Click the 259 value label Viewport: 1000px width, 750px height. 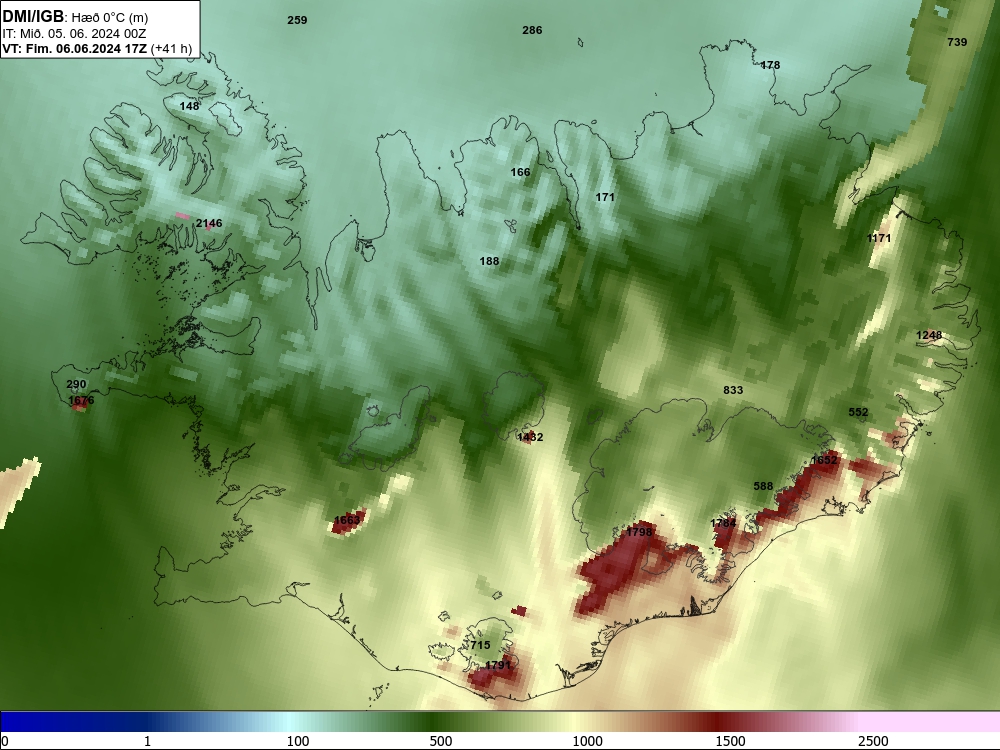(x=297, y=20)
